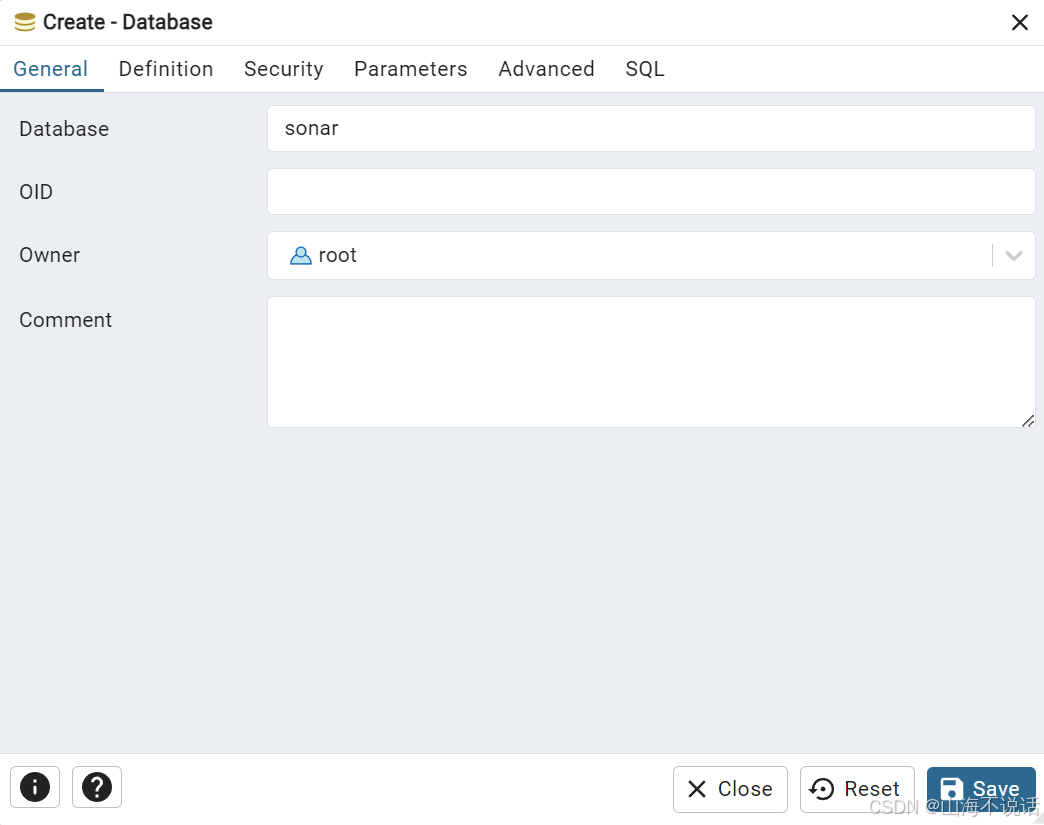Click the user icon beside root owner
Image resolution: width=1044 pixels, height=825 pixels.
pos(300,255)
